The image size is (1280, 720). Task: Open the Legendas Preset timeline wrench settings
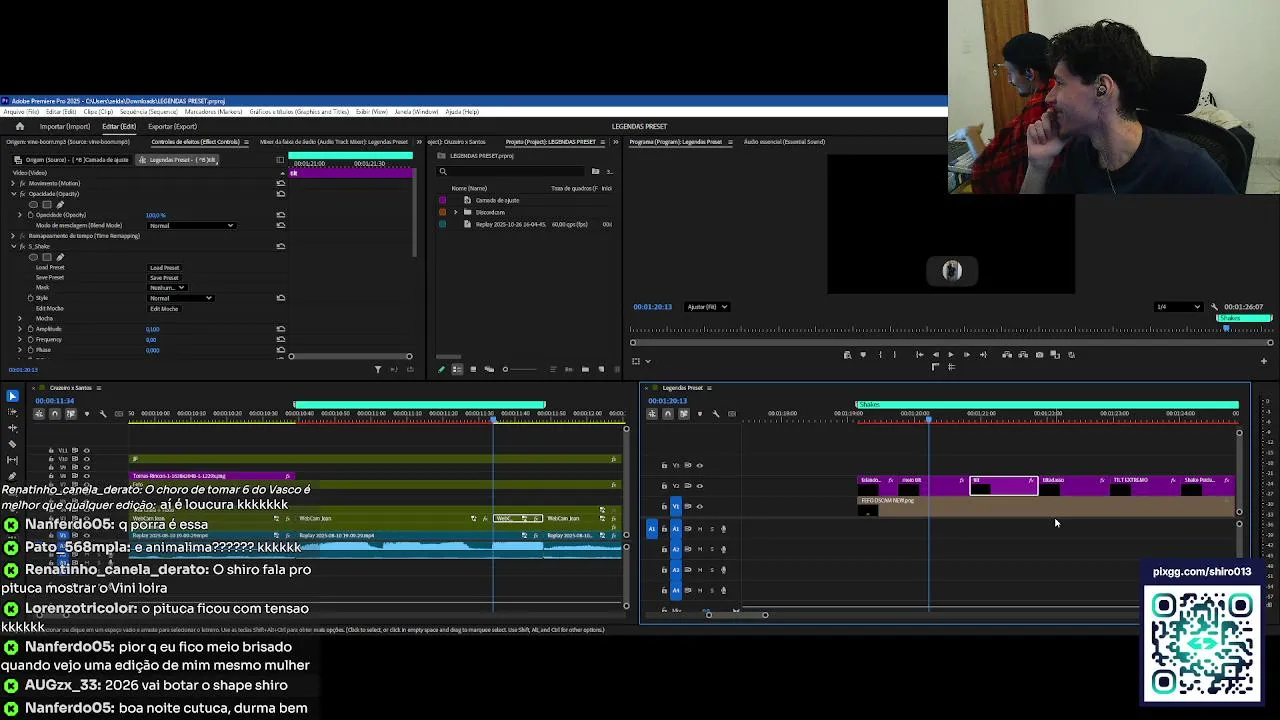[x=716, y=413]
